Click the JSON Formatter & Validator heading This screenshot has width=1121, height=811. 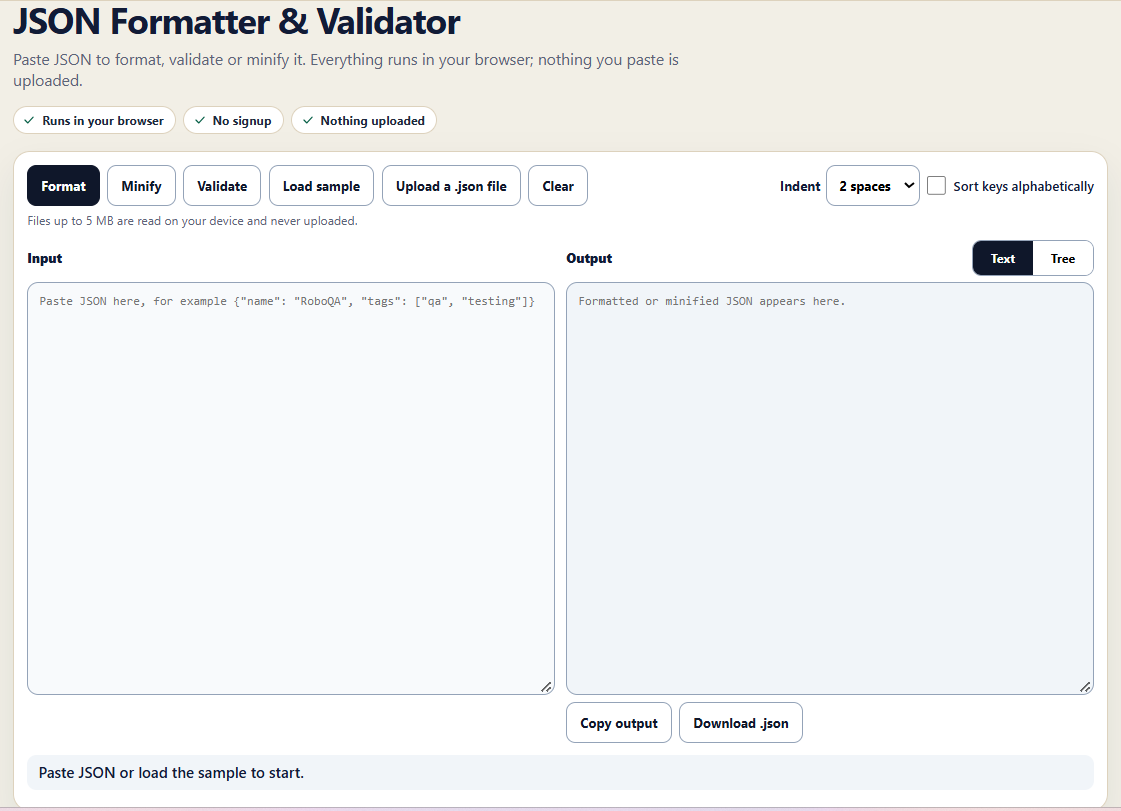[237, 21]
